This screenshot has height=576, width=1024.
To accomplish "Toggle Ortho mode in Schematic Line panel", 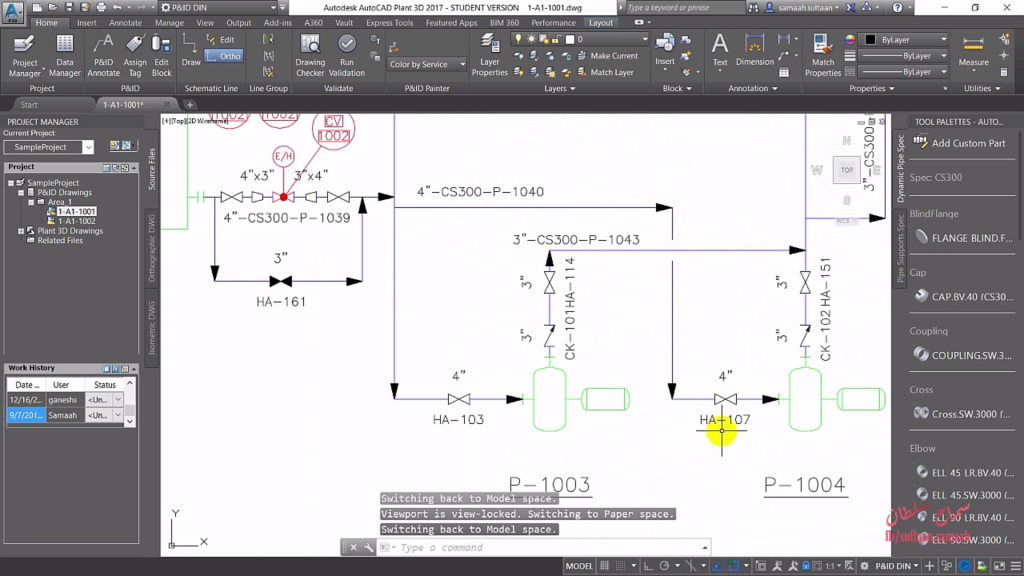I will pos(223,56).
